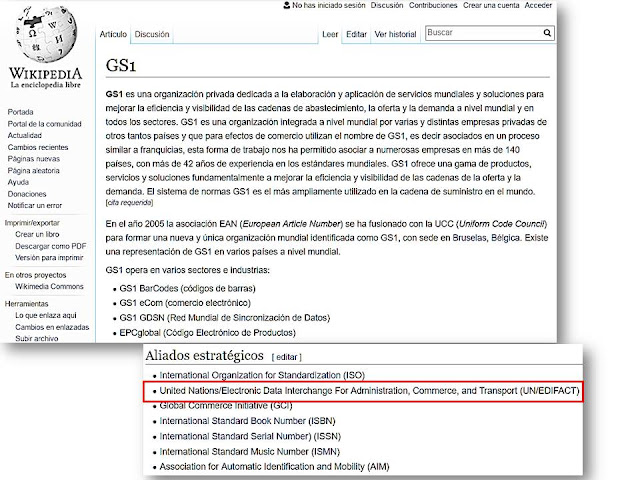Click the Wikipedia wordmark text

pyautogui.click(x=45, y=73)
